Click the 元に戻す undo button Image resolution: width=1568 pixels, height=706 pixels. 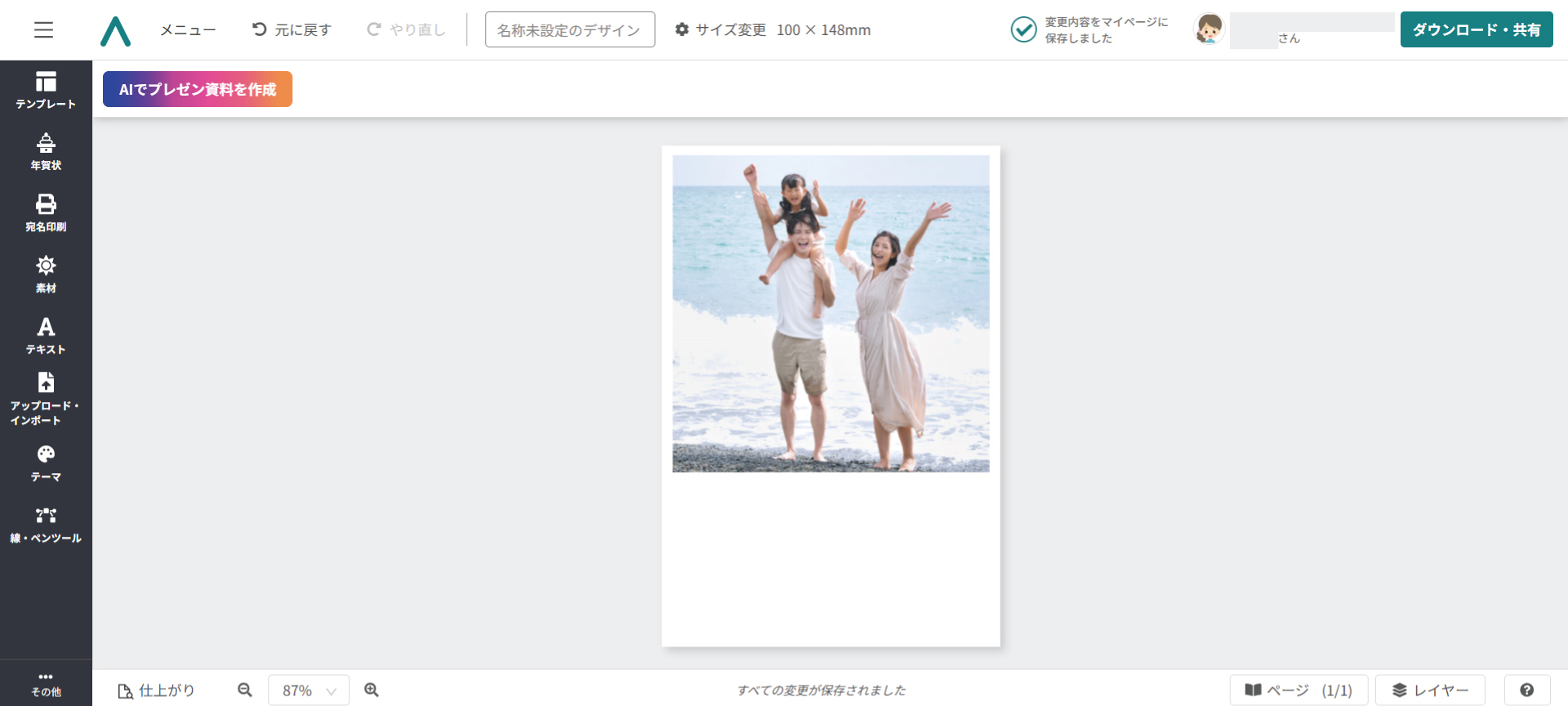[292, 30]
